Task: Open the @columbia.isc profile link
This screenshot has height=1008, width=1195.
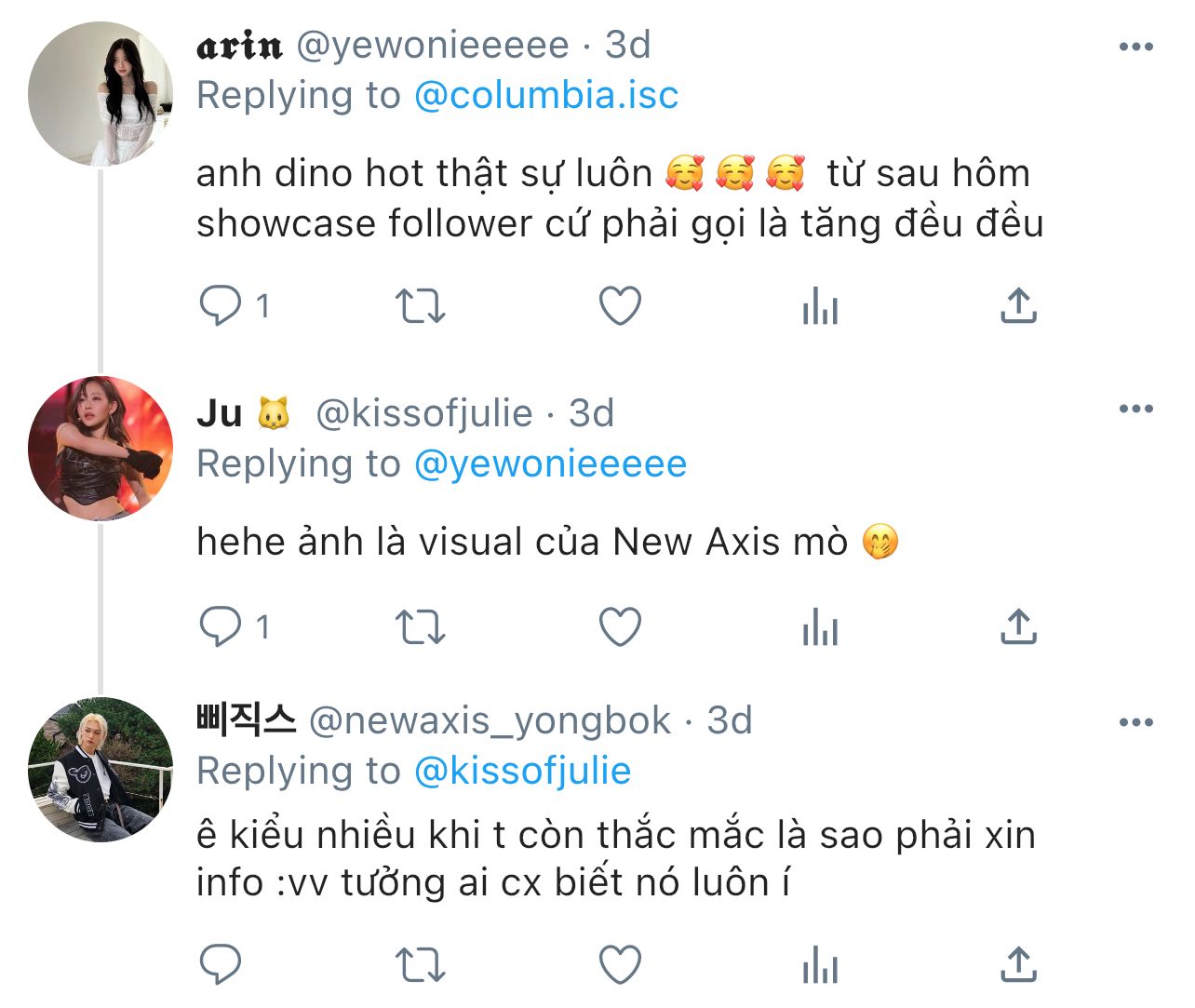Action: (x=546, y=95)
